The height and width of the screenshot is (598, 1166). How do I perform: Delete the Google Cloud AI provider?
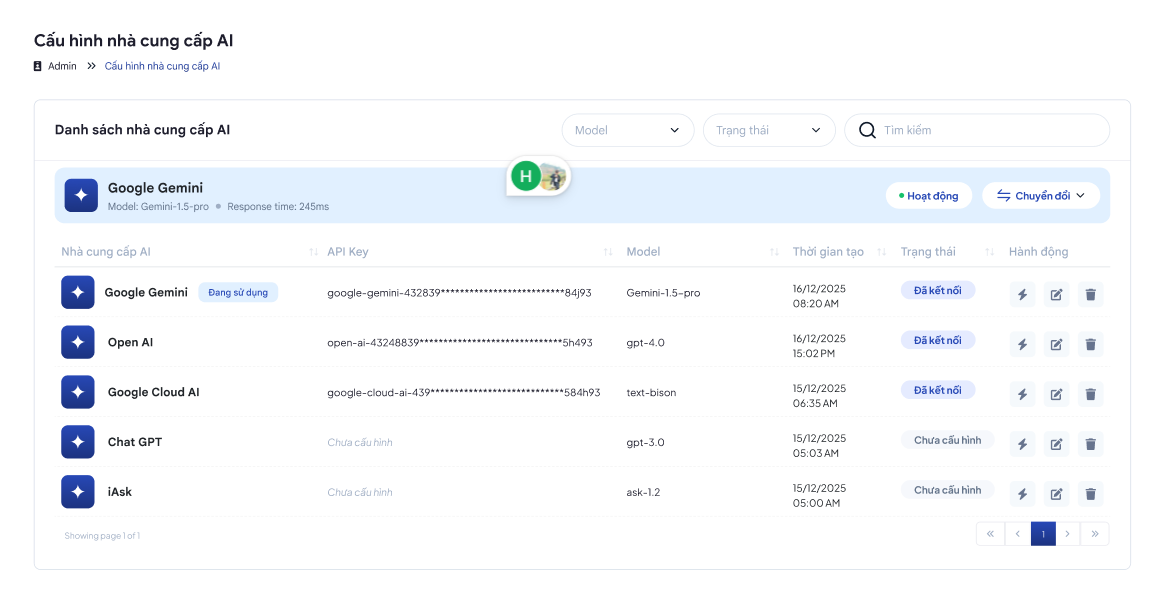click(x=1091, y=394)
